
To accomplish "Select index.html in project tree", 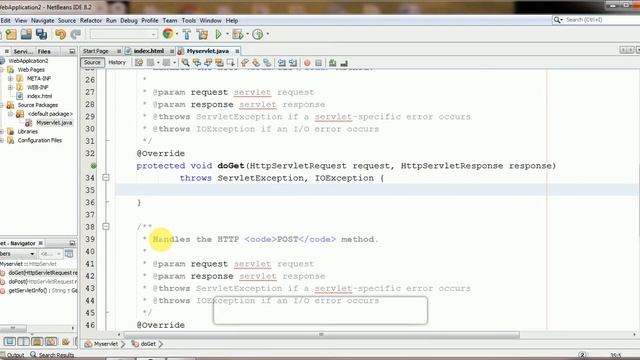I will point(39,96).
